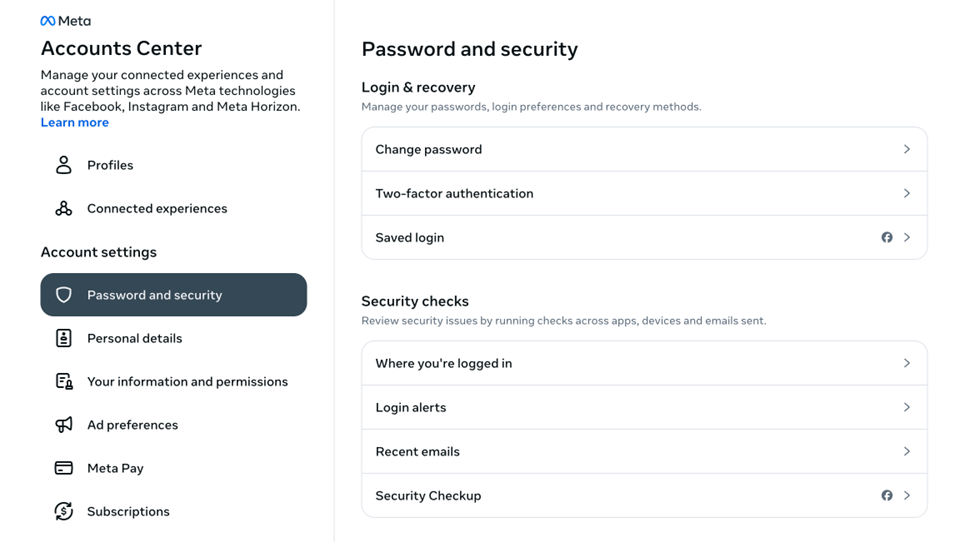Screen dimensions: 975x542
Task: Click the Connected experiences icon
Action: click(x=64, y=208)
